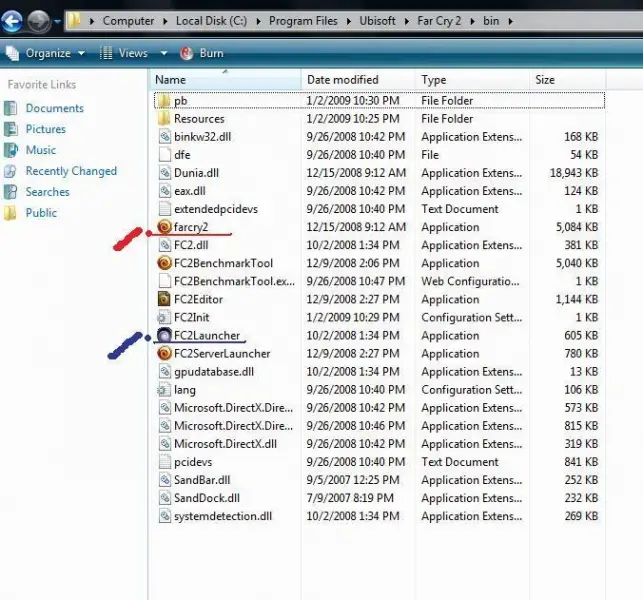Select the FC2.dll file icon
Image resolution: width=643 pixels, height=600 pixels.
(x=164, y=245)
